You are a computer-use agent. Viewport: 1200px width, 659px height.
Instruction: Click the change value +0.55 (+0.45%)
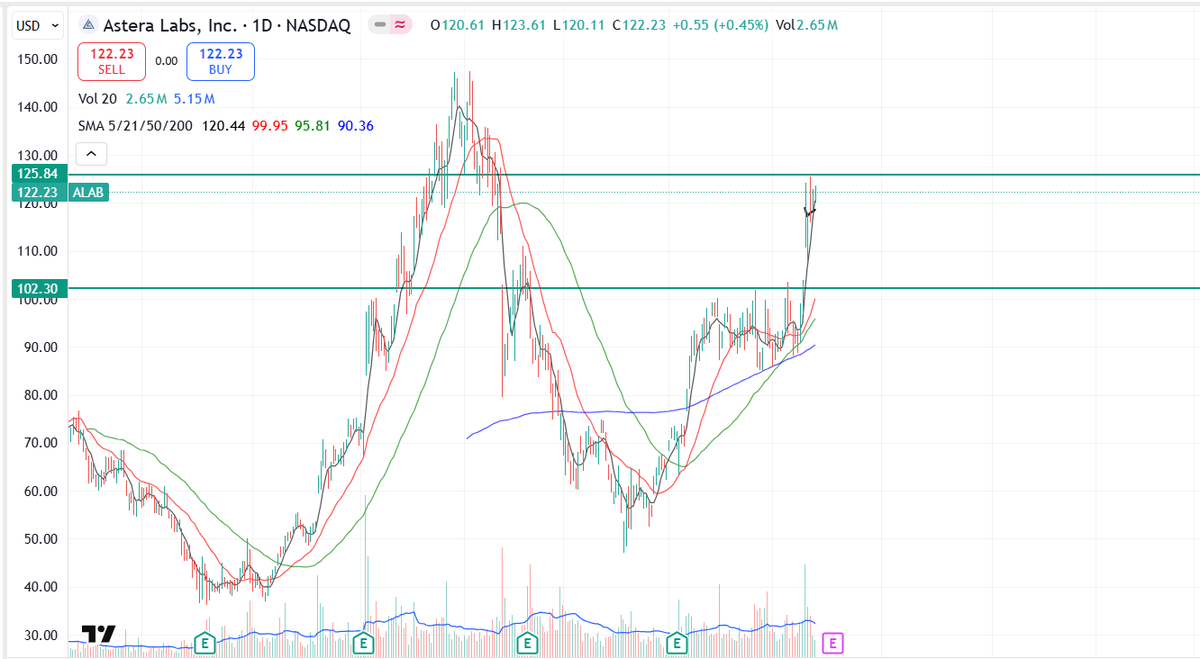tap(720, 25)
